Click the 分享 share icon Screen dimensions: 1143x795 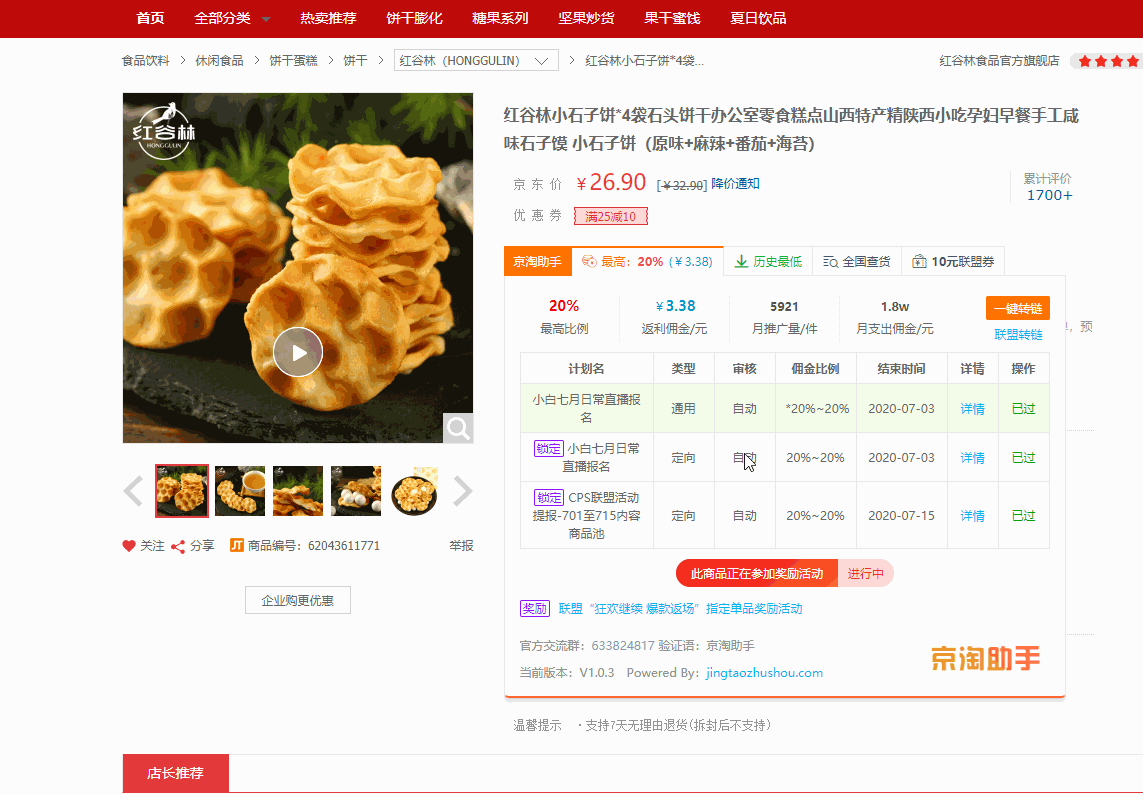point(178,547)
